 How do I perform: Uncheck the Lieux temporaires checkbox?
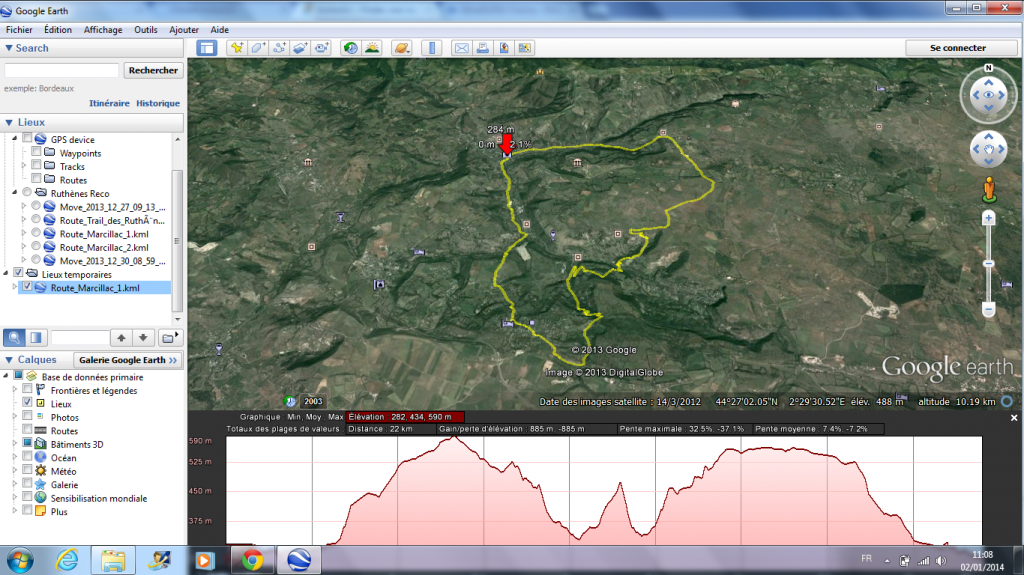pyautogui.click(x=18, y=273)
